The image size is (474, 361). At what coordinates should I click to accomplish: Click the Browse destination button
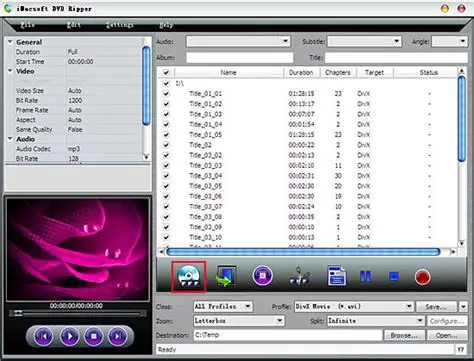click(404, 335)
